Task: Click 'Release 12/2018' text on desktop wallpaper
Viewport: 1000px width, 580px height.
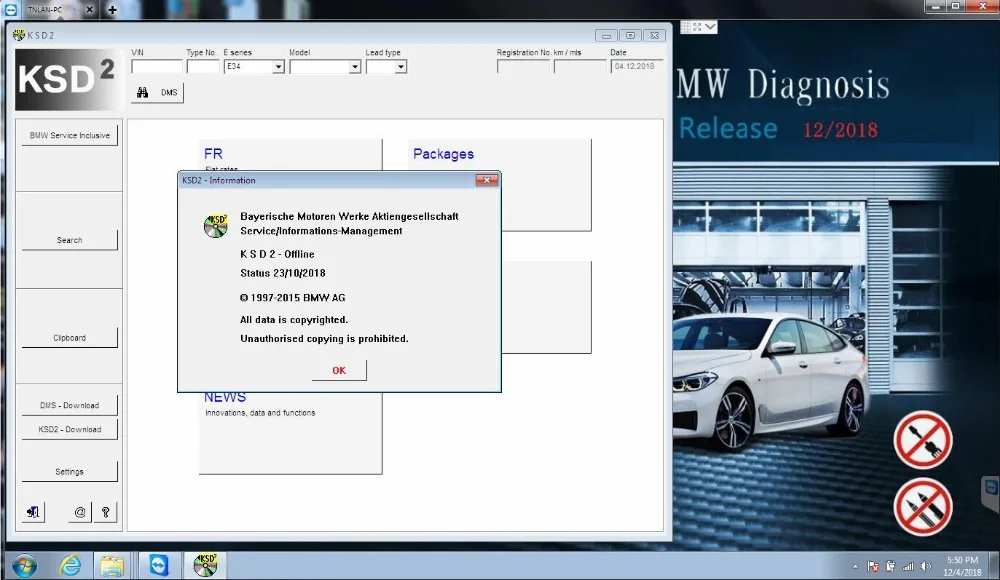Action: [x=778, y=129]
